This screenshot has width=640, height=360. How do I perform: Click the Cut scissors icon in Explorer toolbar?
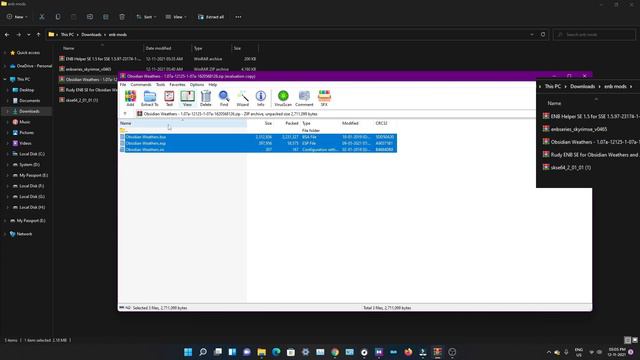(42, 17)
